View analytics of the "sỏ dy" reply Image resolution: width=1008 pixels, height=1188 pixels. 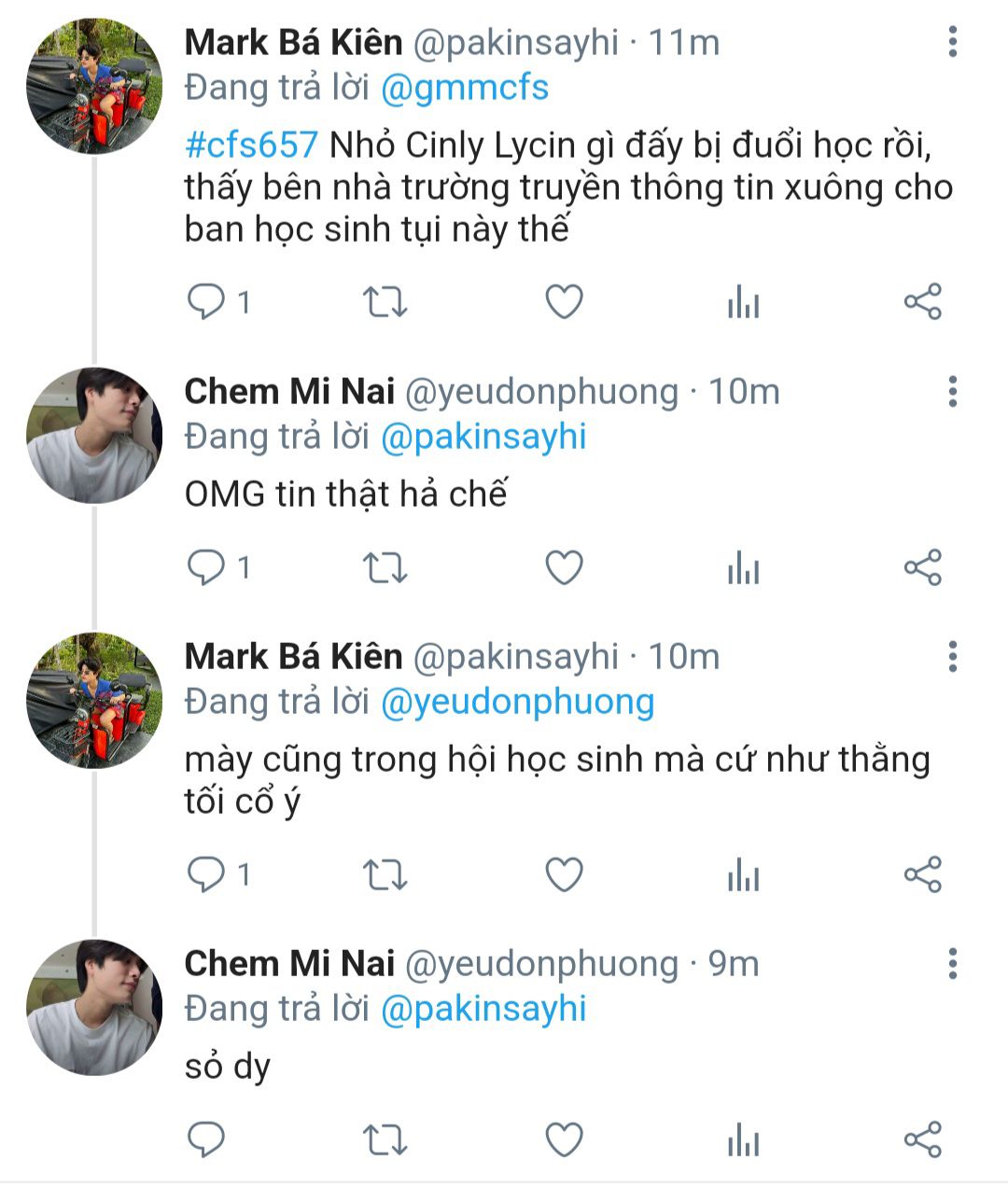click(x=743, y=1139)
